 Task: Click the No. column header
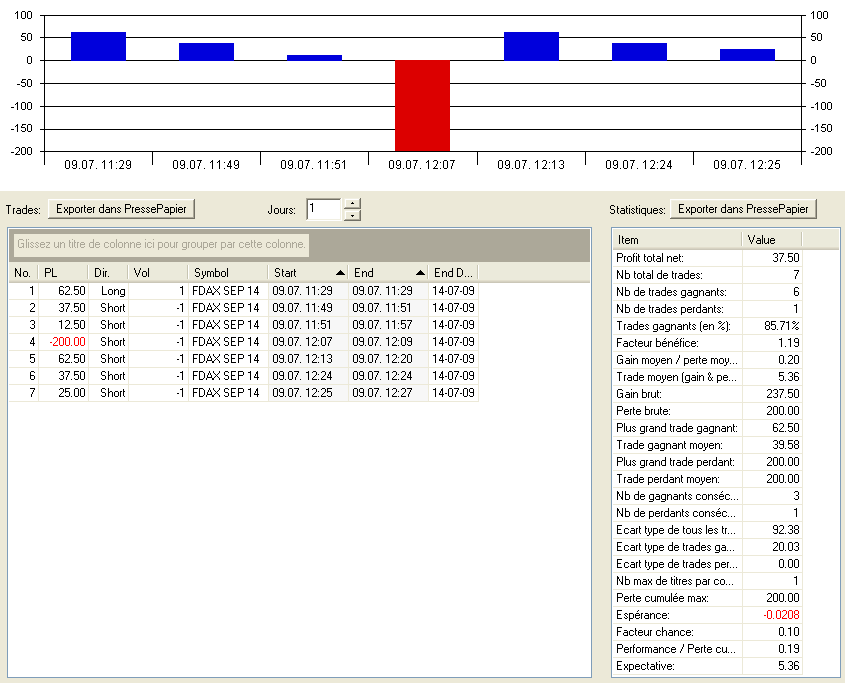click(x=23, y=273)
